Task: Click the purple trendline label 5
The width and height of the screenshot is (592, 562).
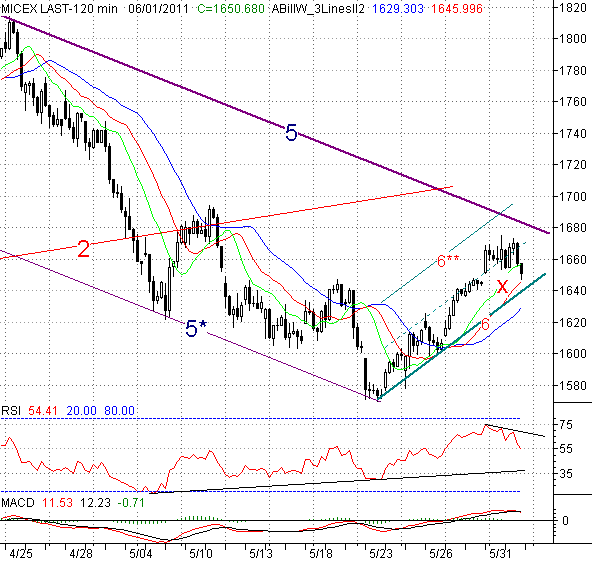Action: click(x=291, y=133)
